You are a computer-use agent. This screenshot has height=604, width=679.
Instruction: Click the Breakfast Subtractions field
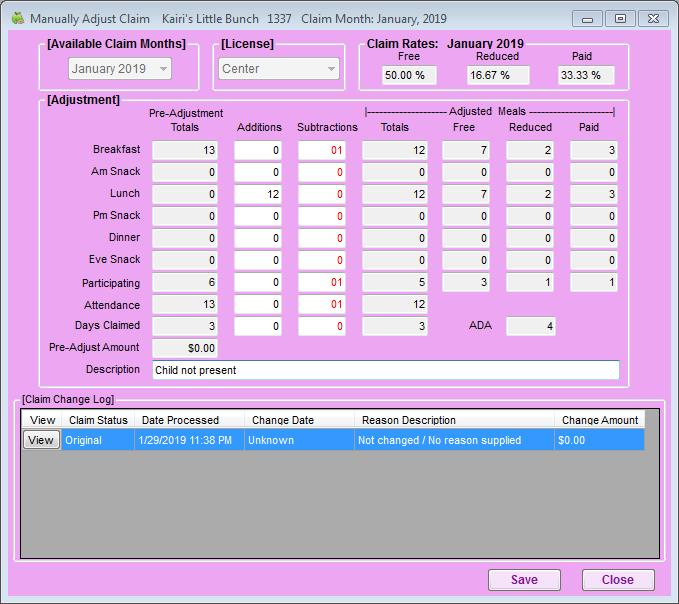click(321, 150)
